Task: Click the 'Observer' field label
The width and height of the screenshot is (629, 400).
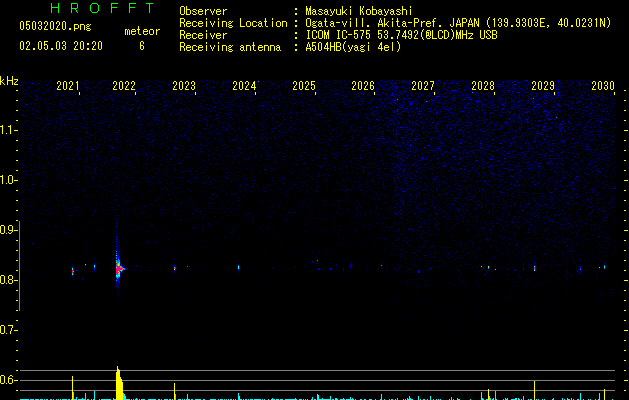Action: point(203,11)
